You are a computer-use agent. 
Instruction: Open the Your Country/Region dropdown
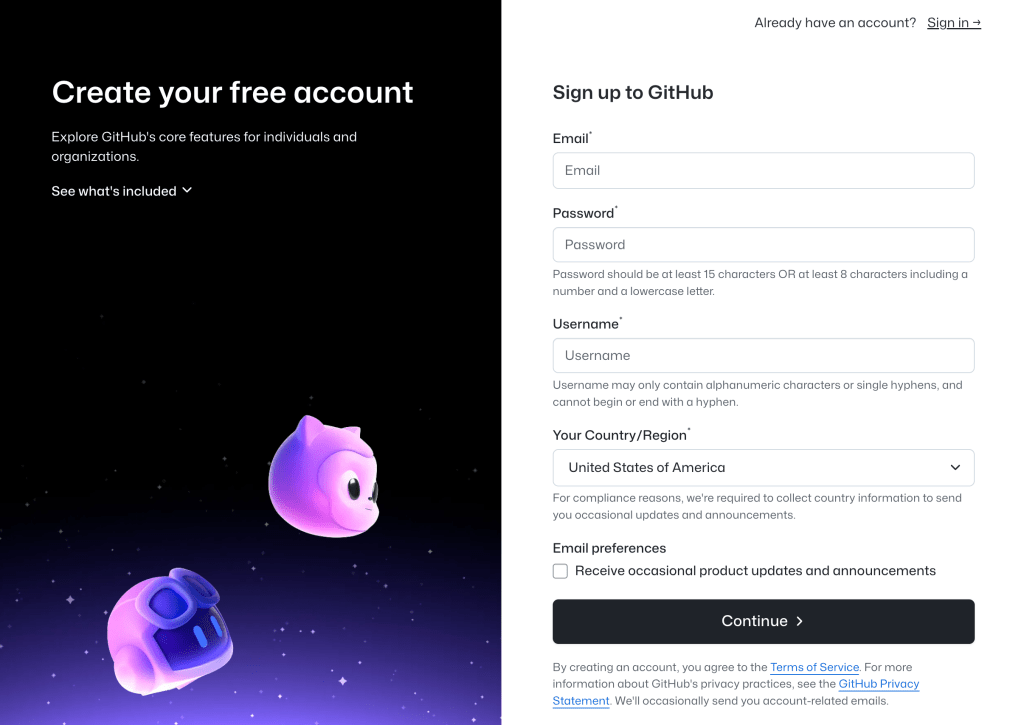click(x=763, y=467)
